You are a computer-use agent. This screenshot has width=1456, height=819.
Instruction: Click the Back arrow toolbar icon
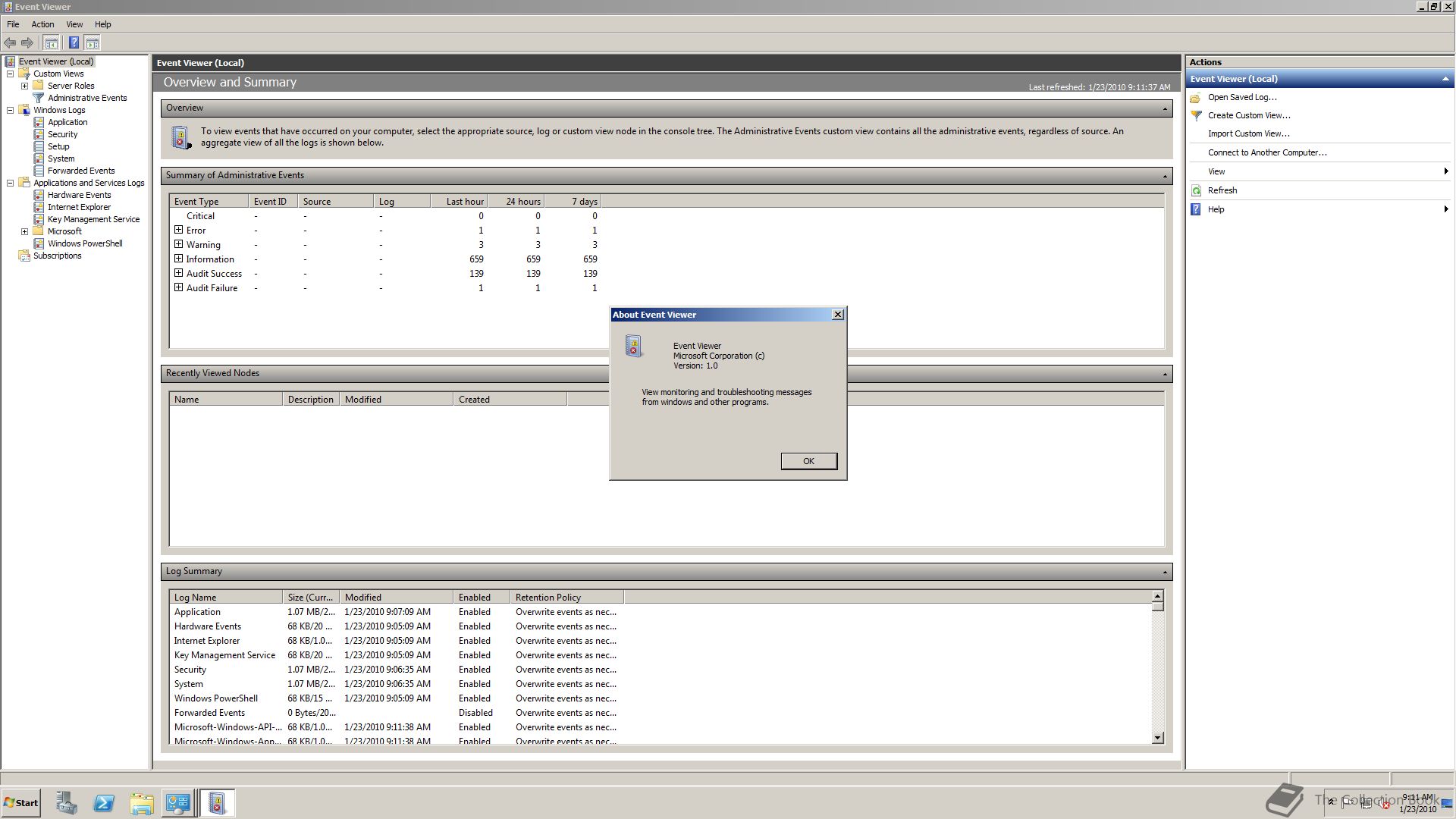10,43
